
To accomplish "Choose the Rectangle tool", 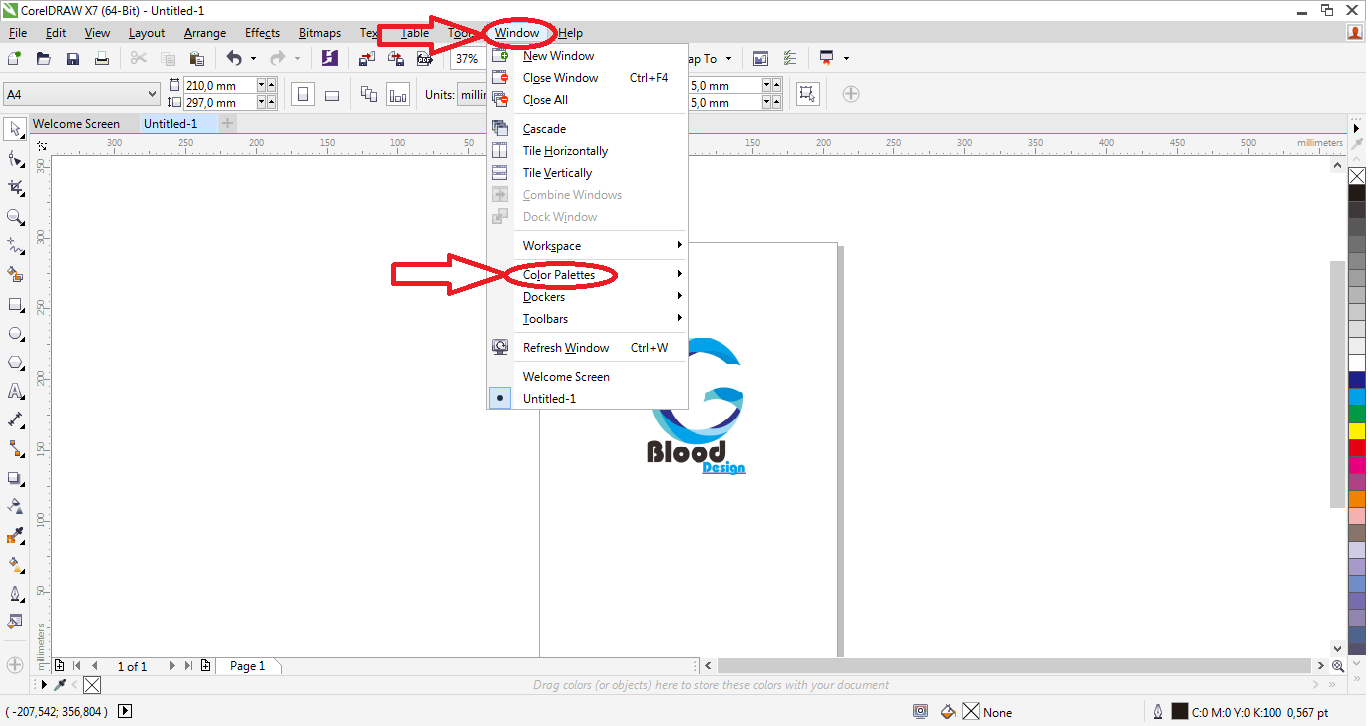I will [14, 304].
